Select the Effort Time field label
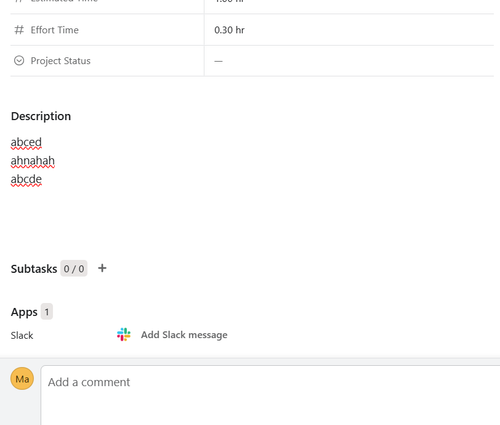Viewport: 500px width, 425px height. pyautogui.click(x=55, y=30)
